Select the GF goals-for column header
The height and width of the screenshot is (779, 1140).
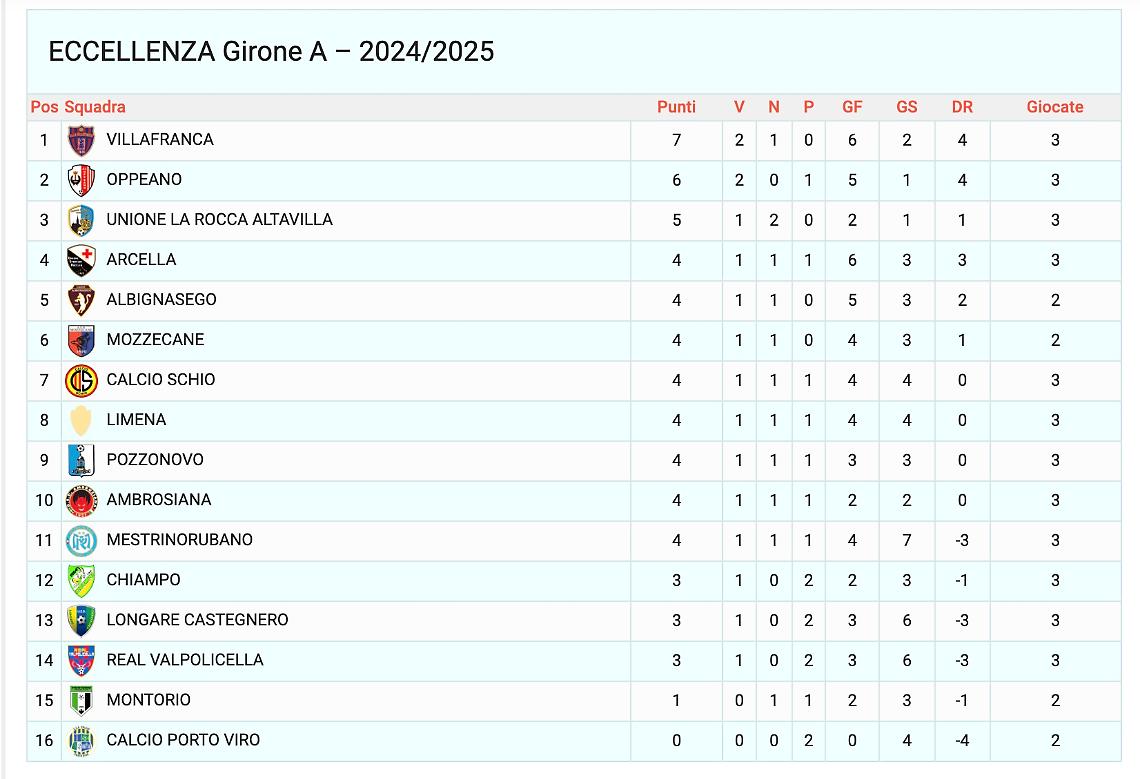(852, 107)
